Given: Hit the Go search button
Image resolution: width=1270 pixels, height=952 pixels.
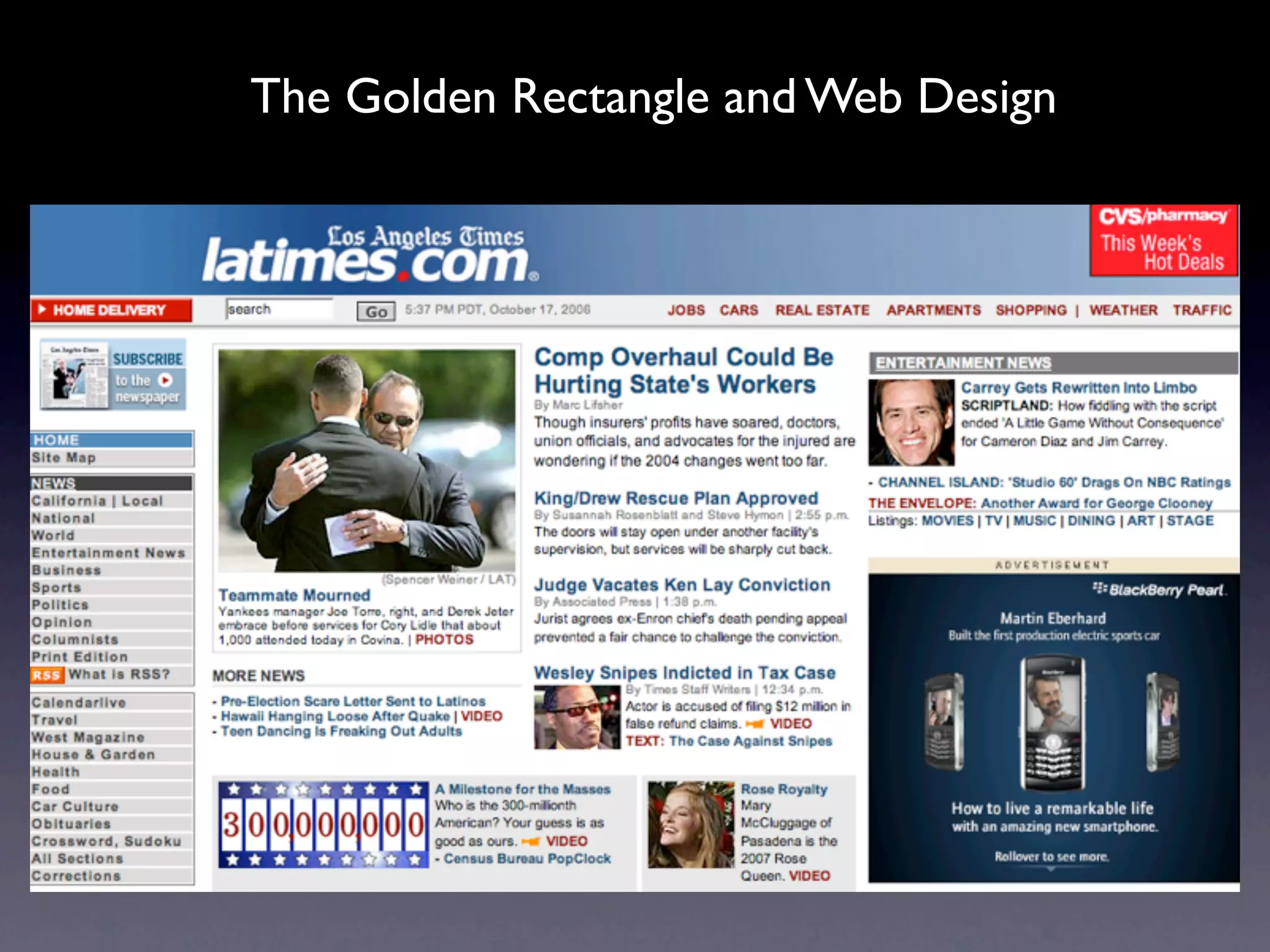Looking at the screenshot, I should coord(376,311).
